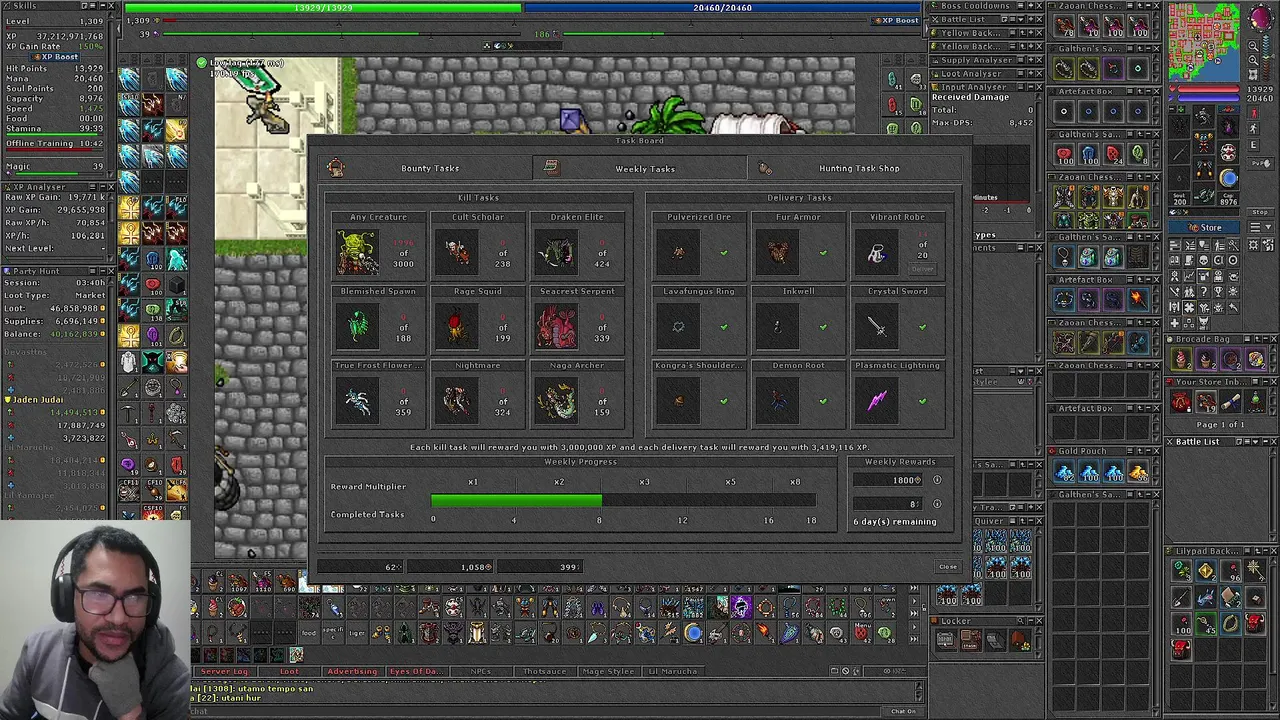1280x720 pixels.
Task: Select party member Jaden Judai
Action: click(38, 400)
